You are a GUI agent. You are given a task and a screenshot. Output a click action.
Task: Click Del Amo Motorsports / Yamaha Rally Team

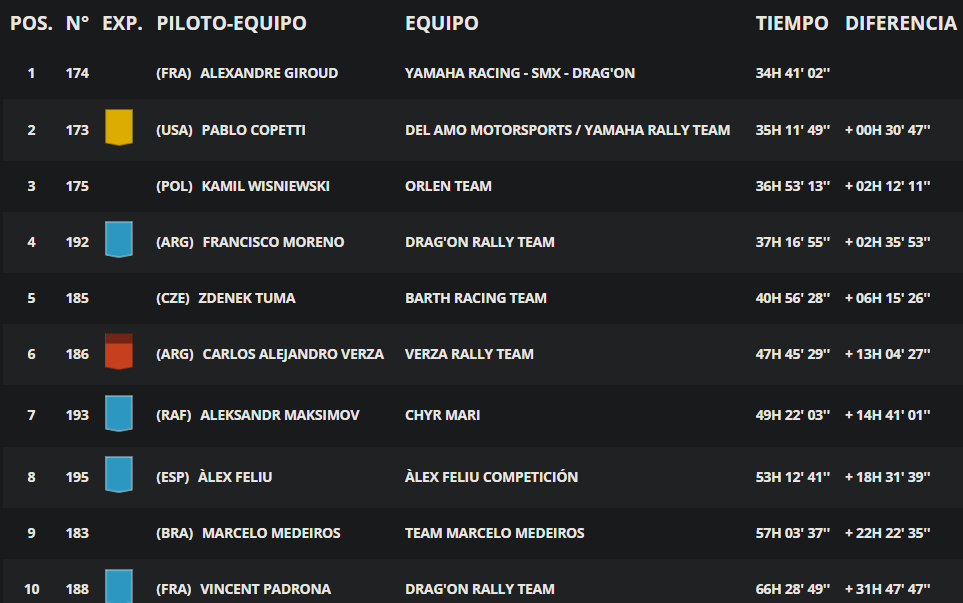(x=567, y=130)
